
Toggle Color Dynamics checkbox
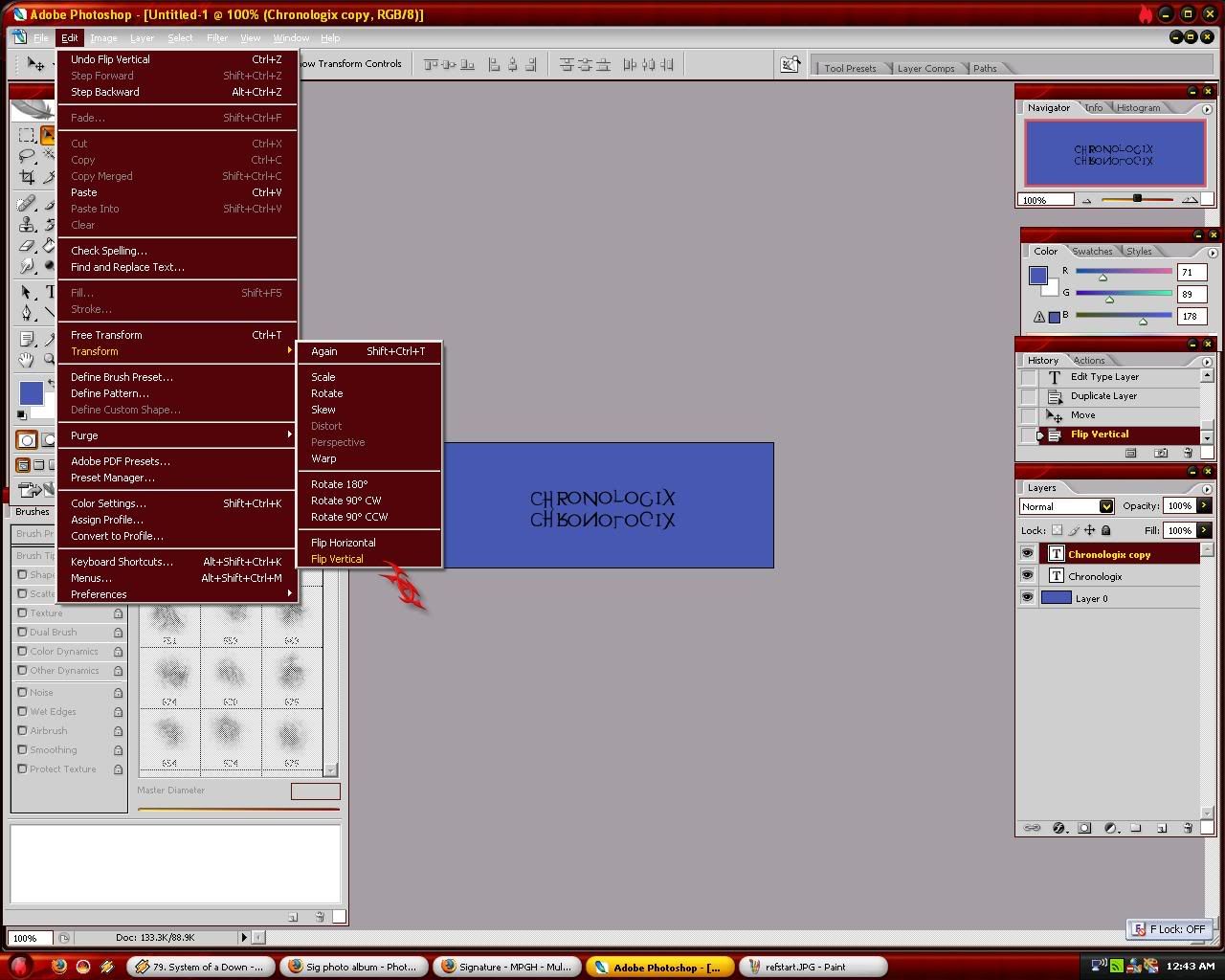click(22, 652)
